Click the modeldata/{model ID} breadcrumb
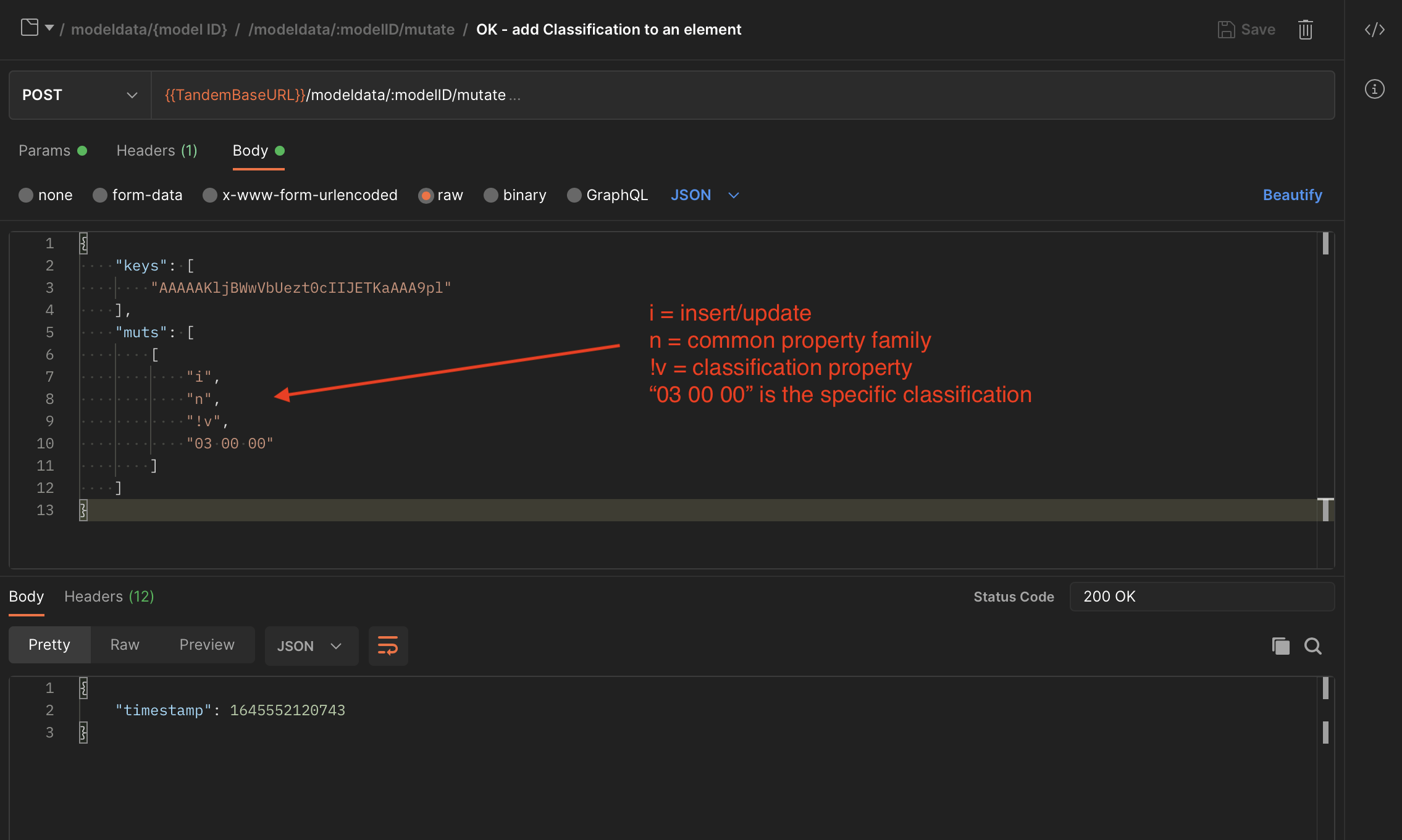The width and height of the screenshot is (1402, 840). (x=149, y=30)
